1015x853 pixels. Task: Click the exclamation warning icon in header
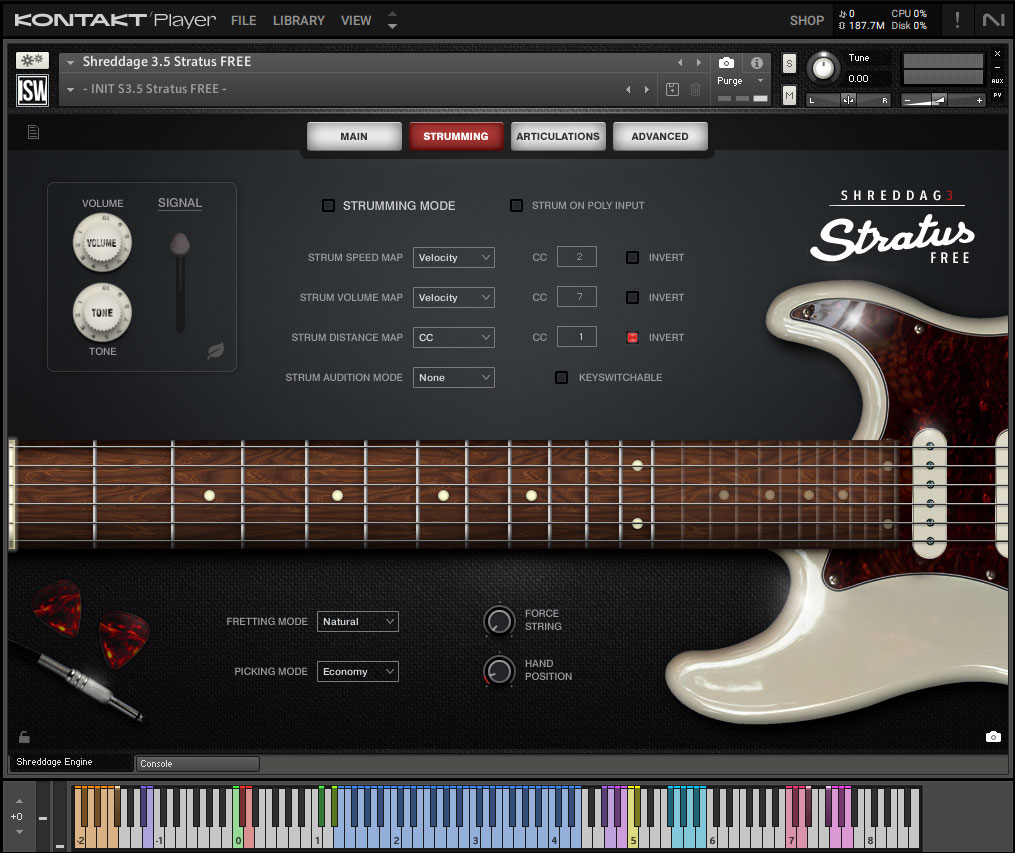957,20
